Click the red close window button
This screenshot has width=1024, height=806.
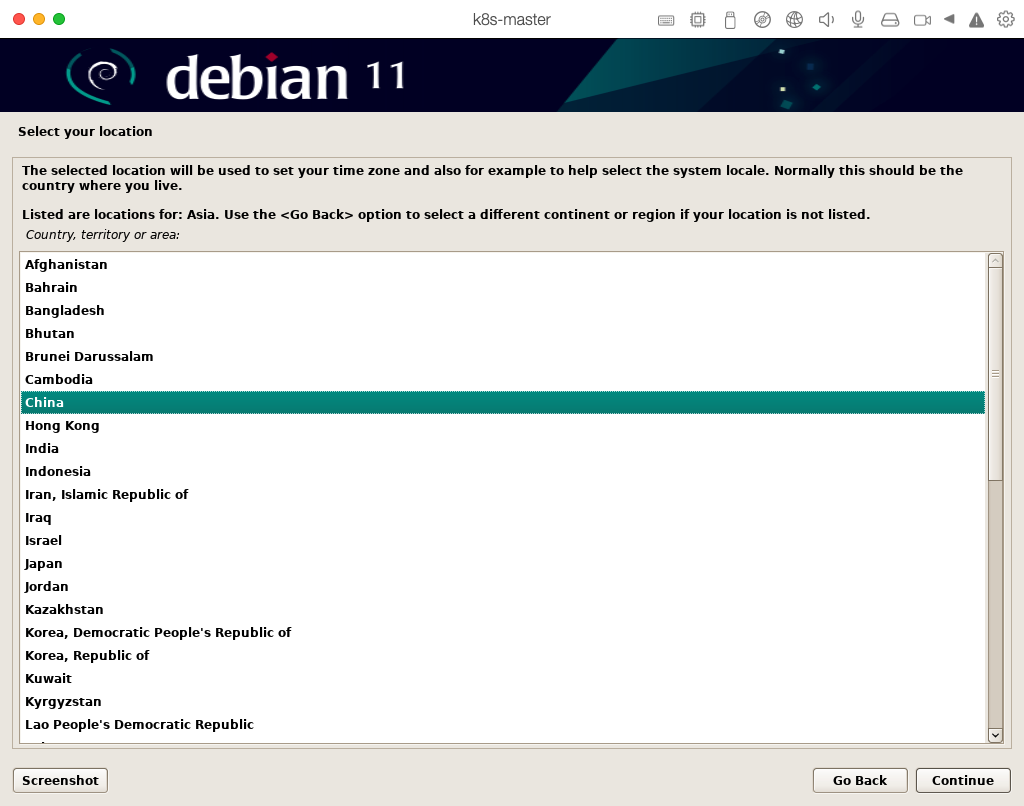coord(19,19)
